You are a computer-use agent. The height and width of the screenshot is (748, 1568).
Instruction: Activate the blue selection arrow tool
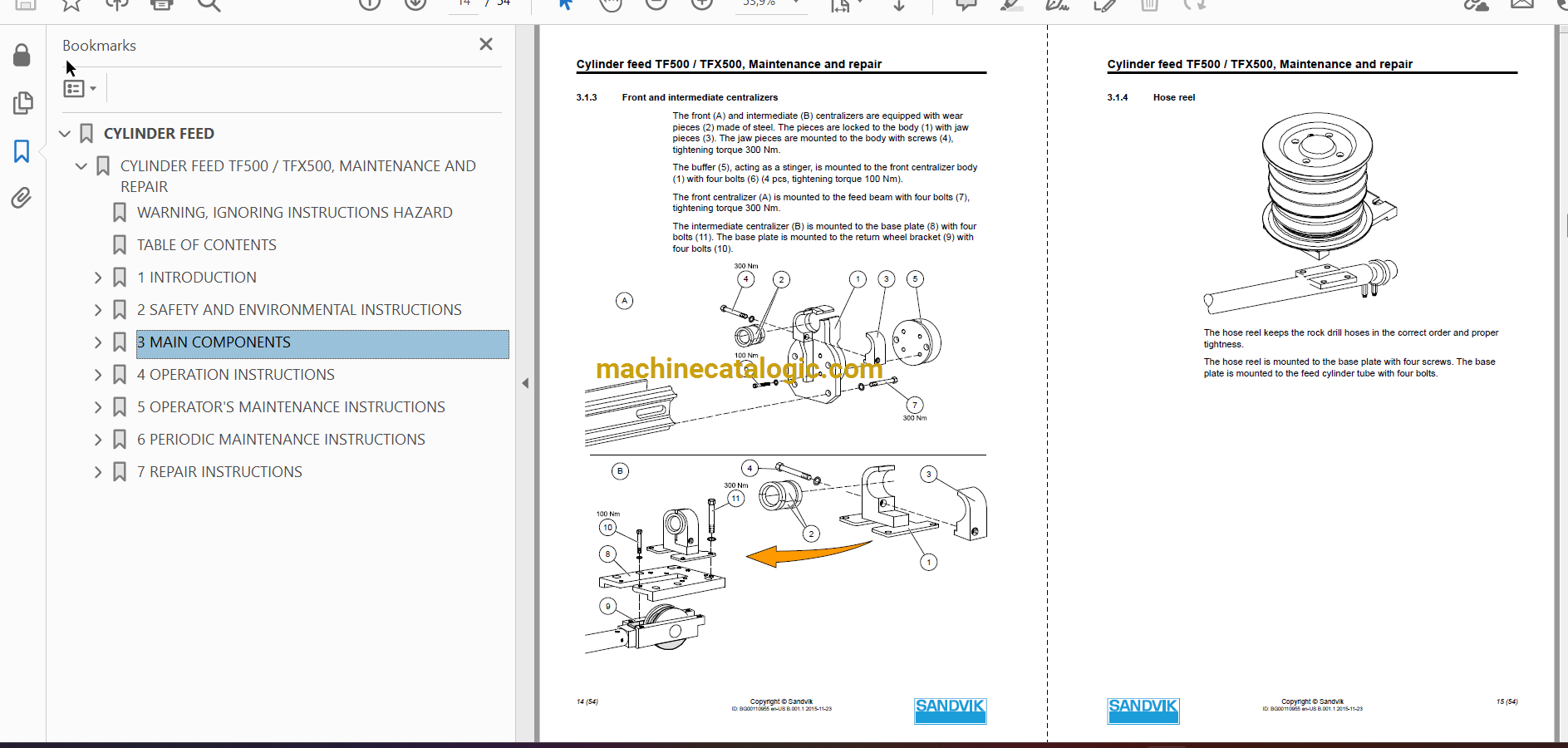(x=565, y=4)
